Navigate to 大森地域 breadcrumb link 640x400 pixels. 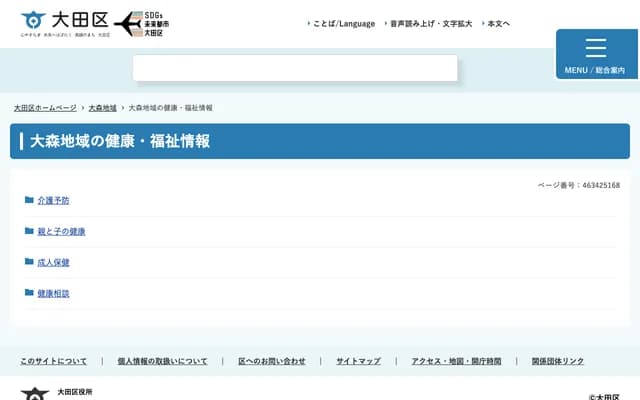[102, 107]
